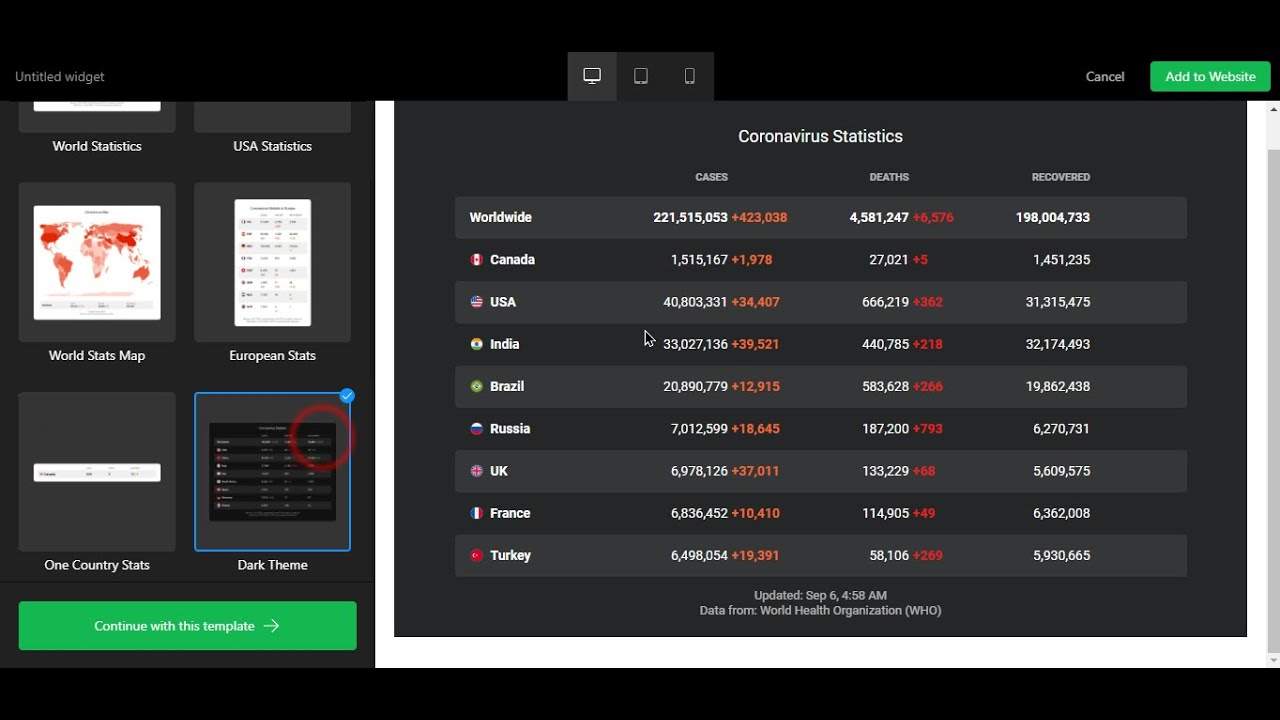Viewport: 1280px width, 720px height.
Task: Click Turkey cases value 6,498,054
Action: point(699,555)
